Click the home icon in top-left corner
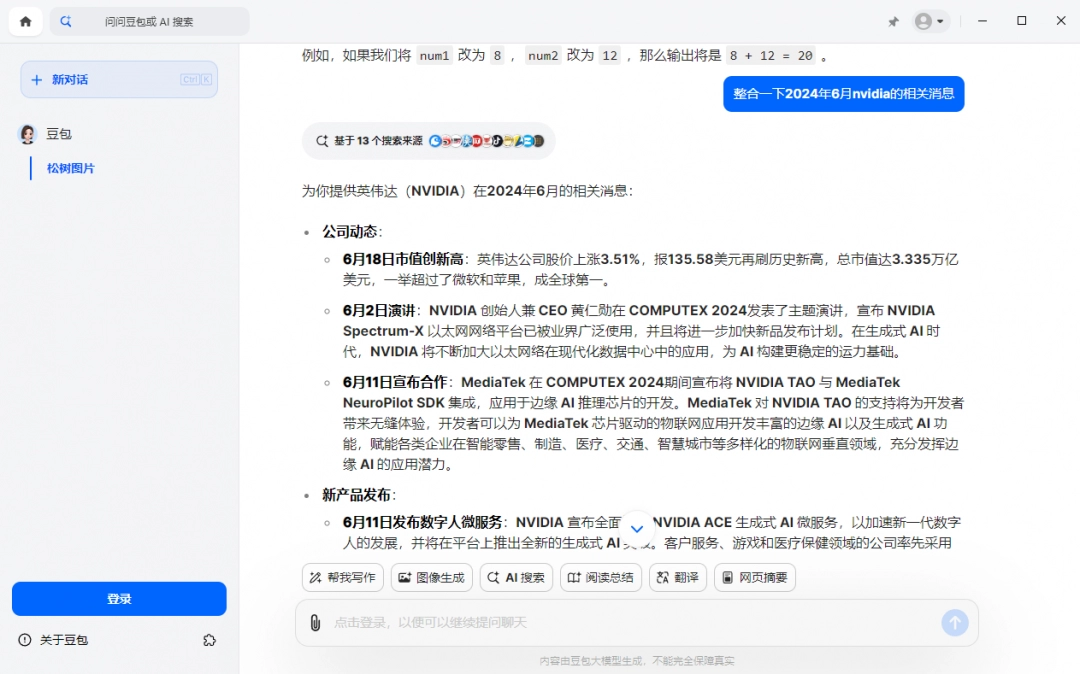 (x=25, y=20)
